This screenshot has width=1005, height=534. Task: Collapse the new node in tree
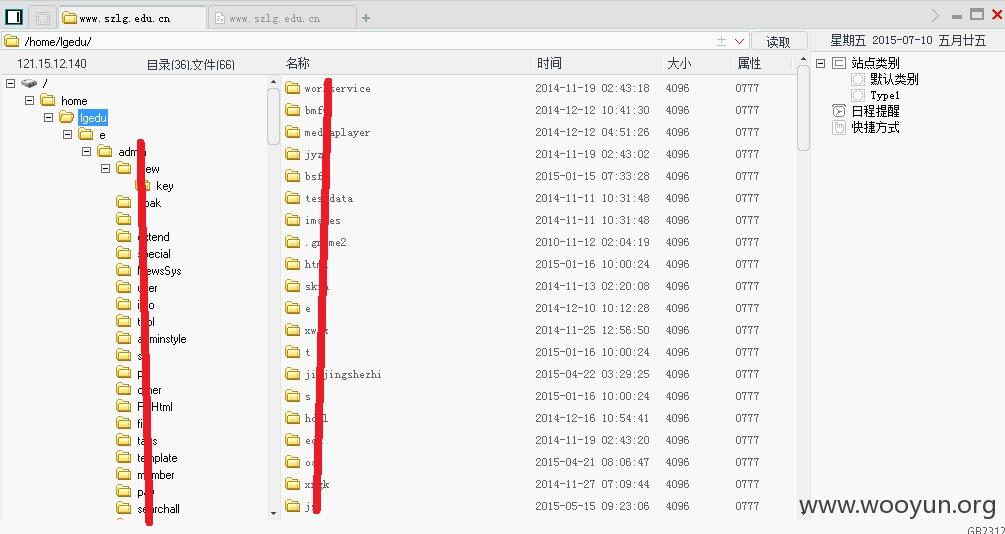pos(106,169)
